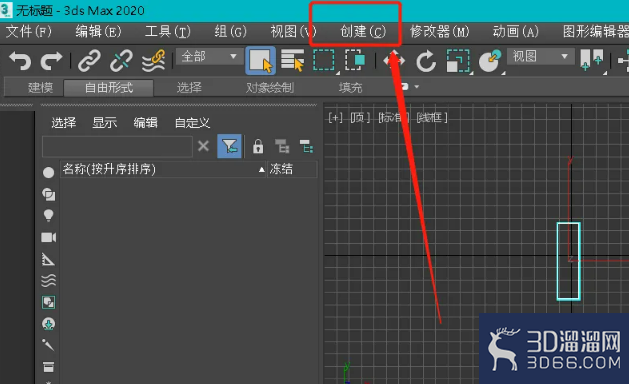Toggle display of helpers icon
Image resolution: width=629 pixels, height=384 pixels.
[48, 259]
